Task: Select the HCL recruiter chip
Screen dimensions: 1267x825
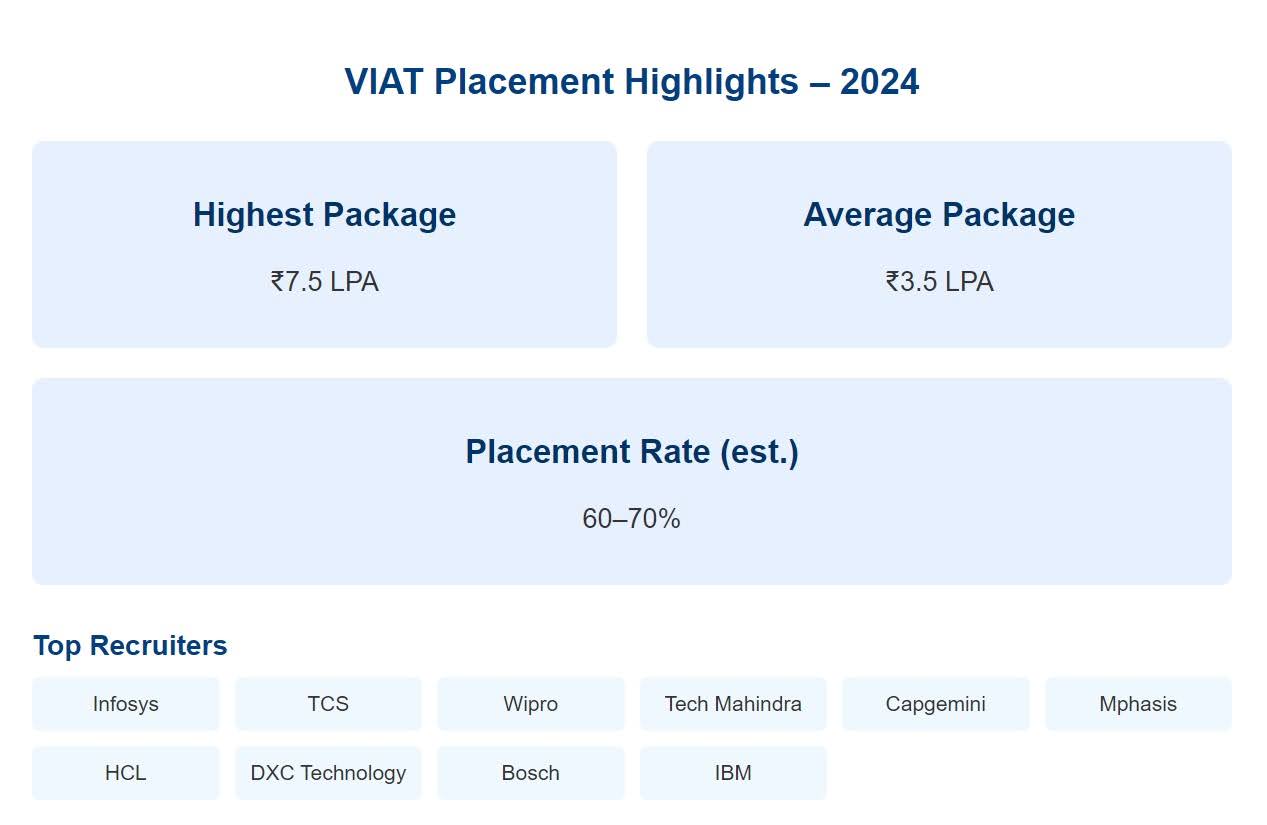Action: click(x=126, y=773)
